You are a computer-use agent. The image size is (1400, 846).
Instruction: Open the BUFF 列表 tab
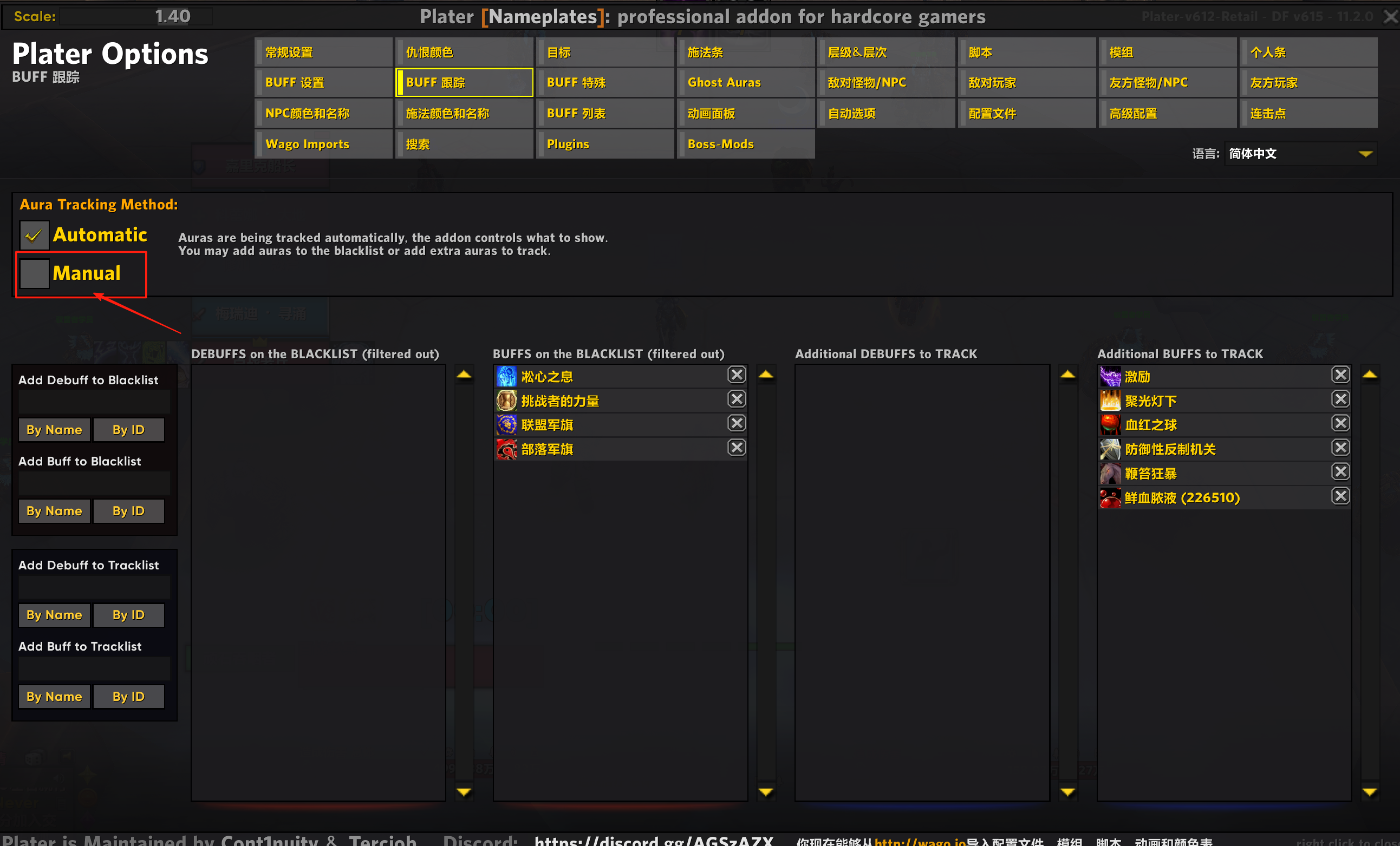click(605, 114)
